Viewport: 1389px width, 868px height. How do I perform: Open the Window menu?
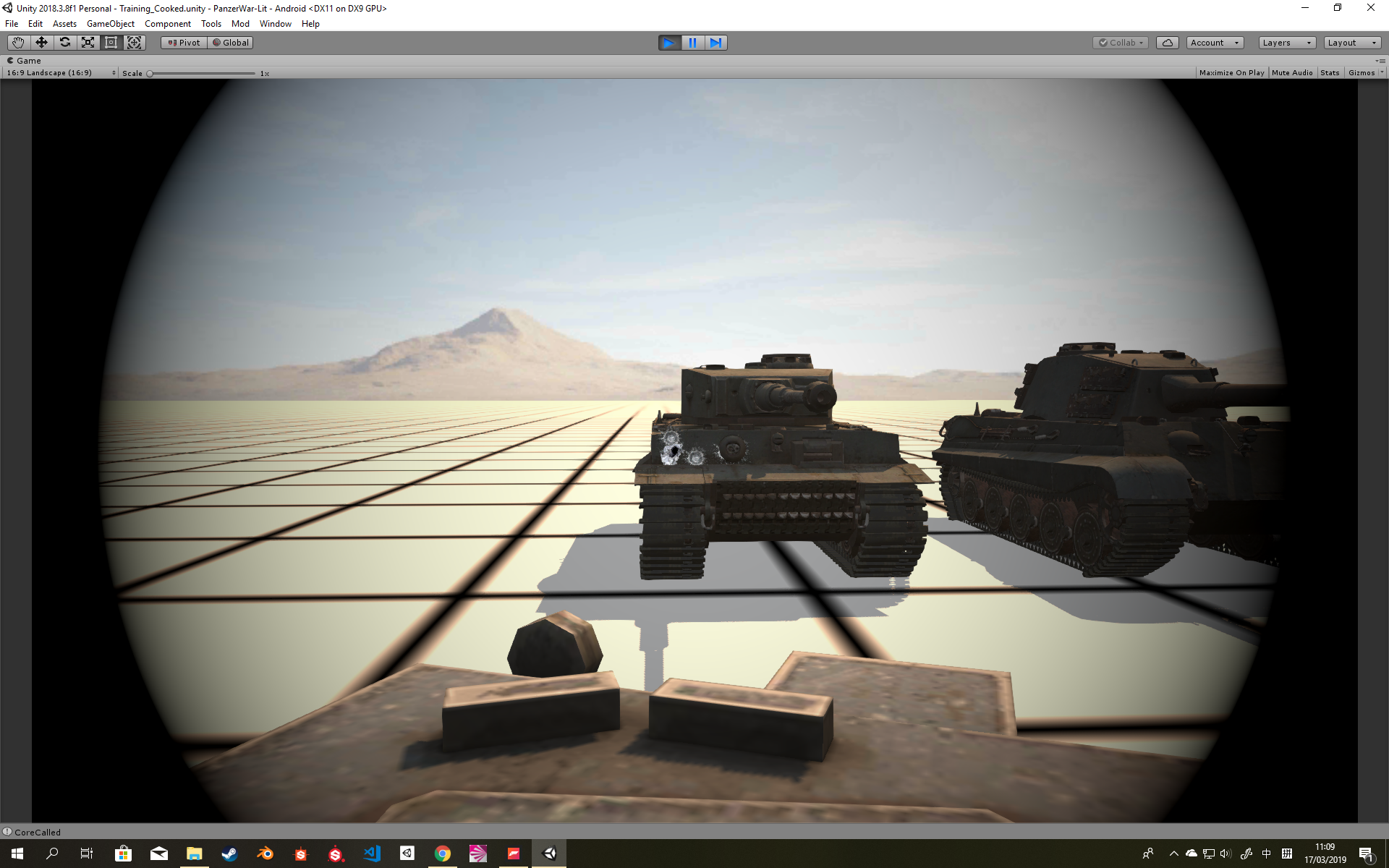(276, 24)
